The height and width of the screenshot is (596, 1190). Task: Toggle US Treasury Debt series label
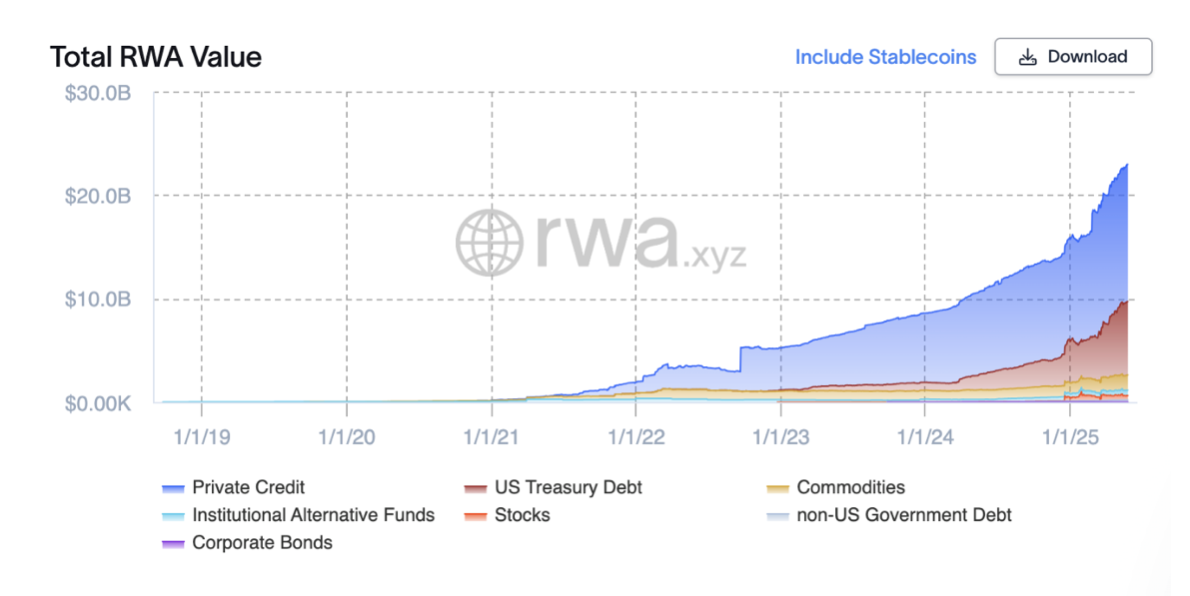(568, 487)
